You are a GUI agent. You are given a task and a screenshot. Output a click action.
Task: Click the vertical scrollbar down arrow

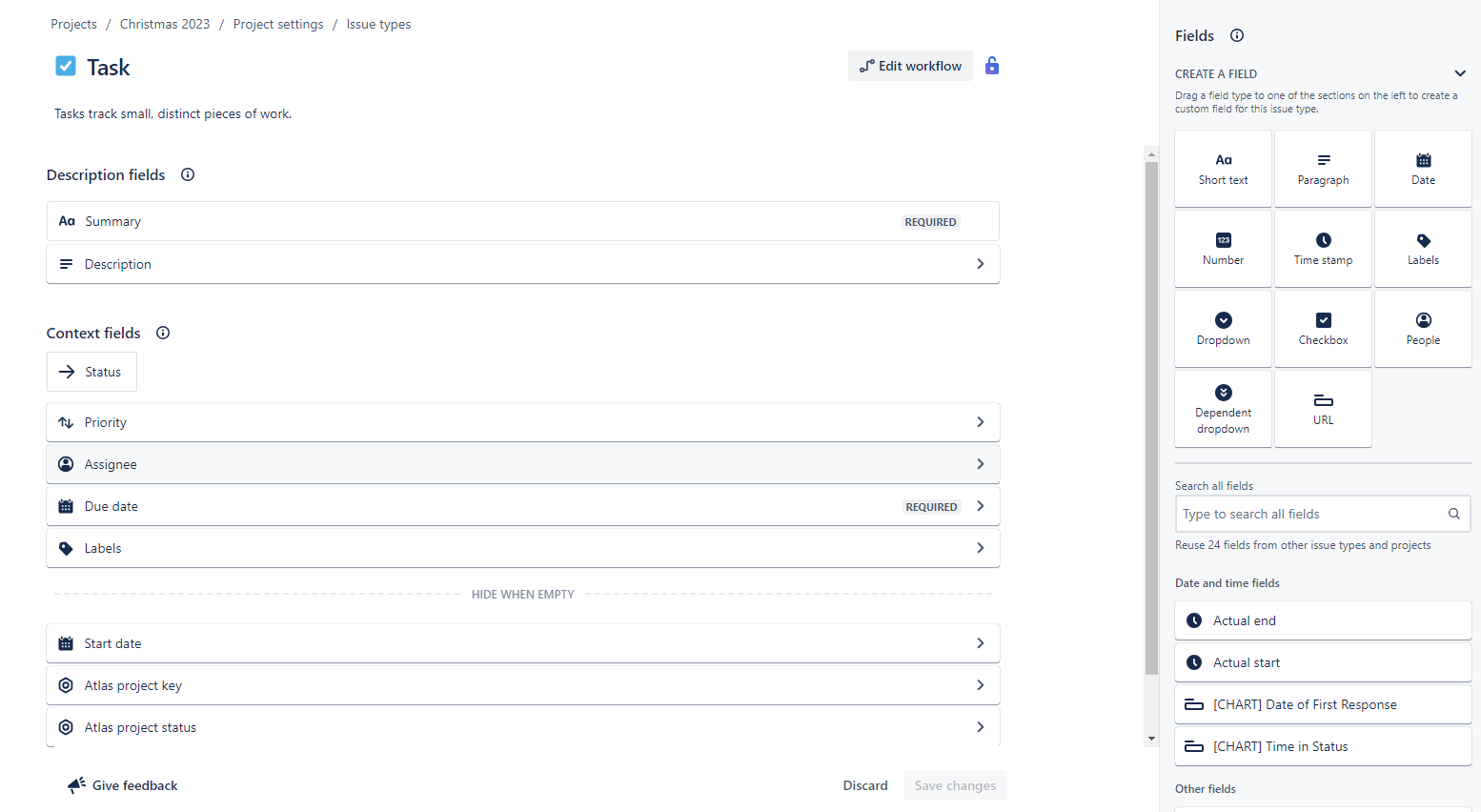click(x=1151, y=739)
